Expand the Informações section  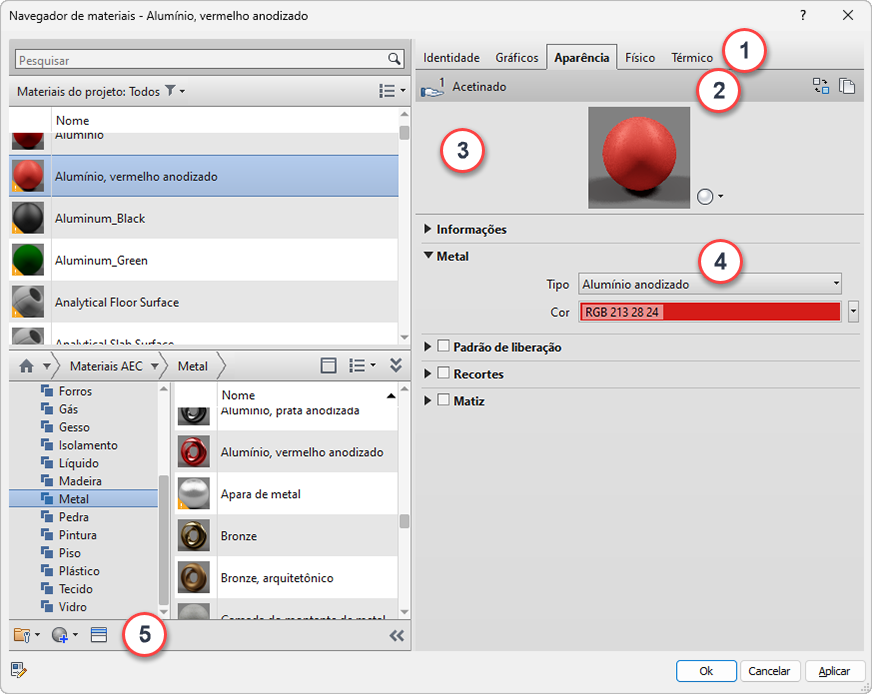[428, 229]
